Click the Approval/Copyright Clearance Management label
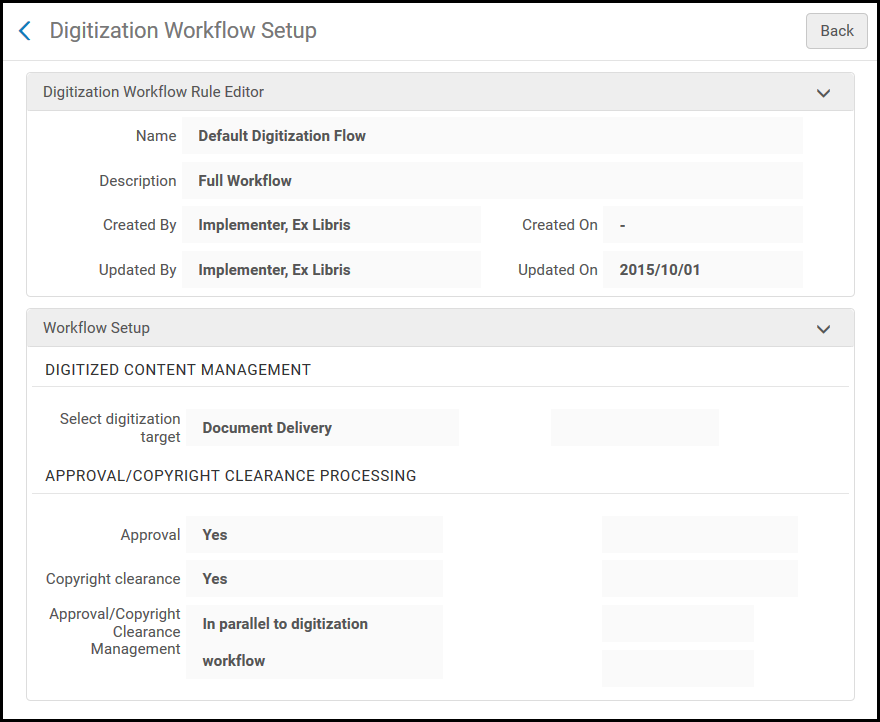 tap(114, 631)
